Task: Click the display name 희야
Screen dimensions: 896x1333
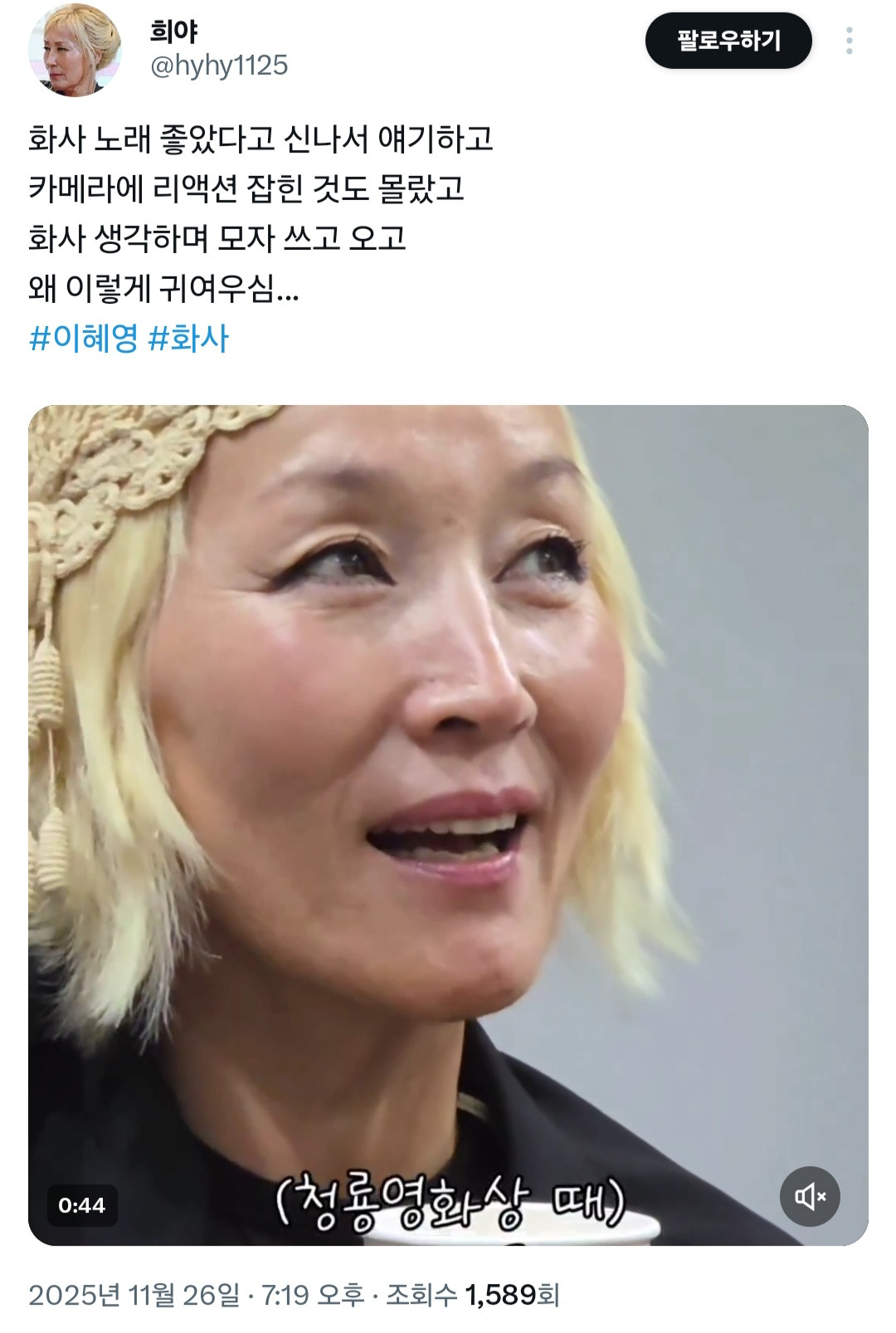Action: (173, 32)
